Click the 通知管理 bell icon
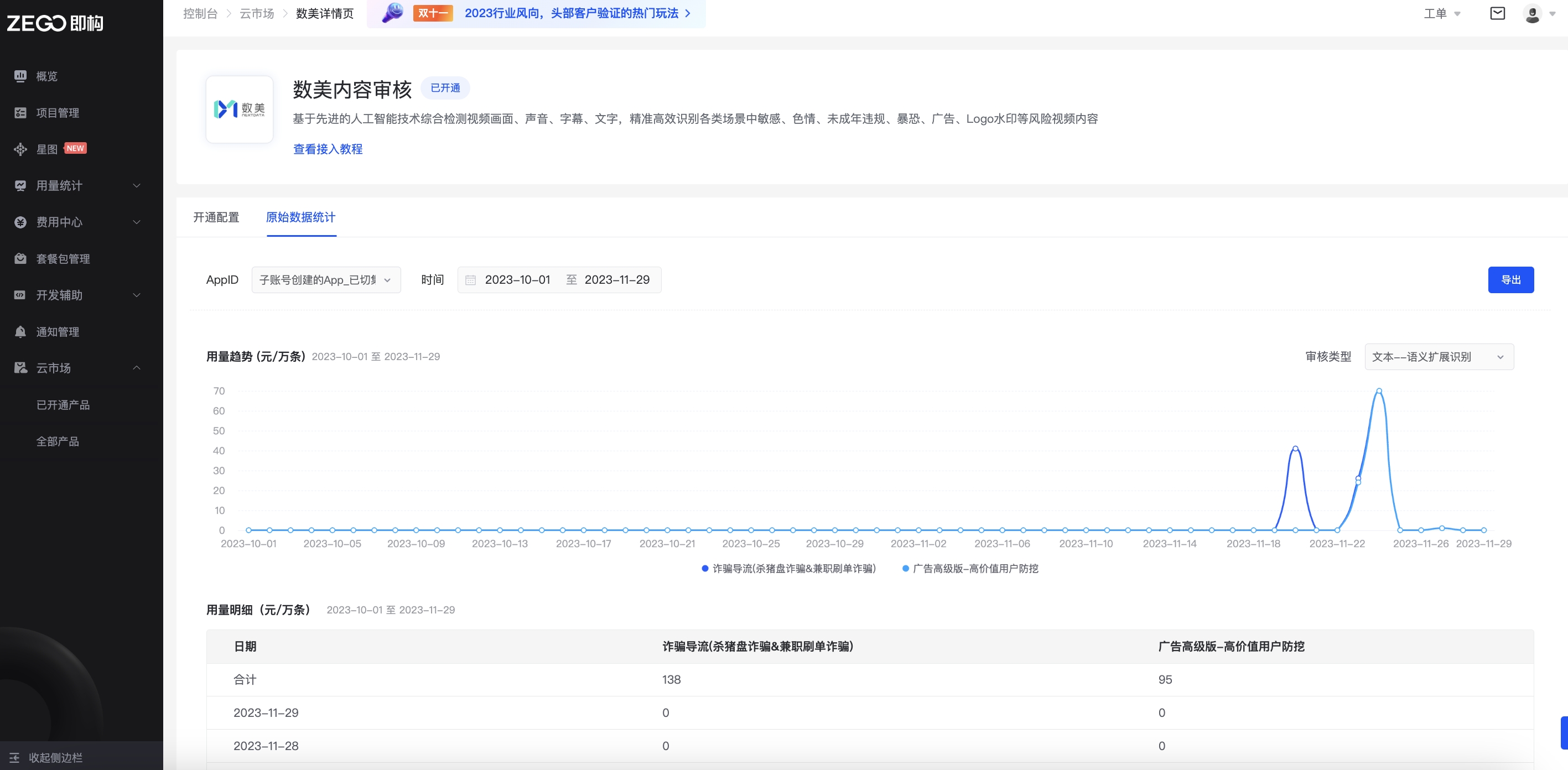 pos(20,332)
